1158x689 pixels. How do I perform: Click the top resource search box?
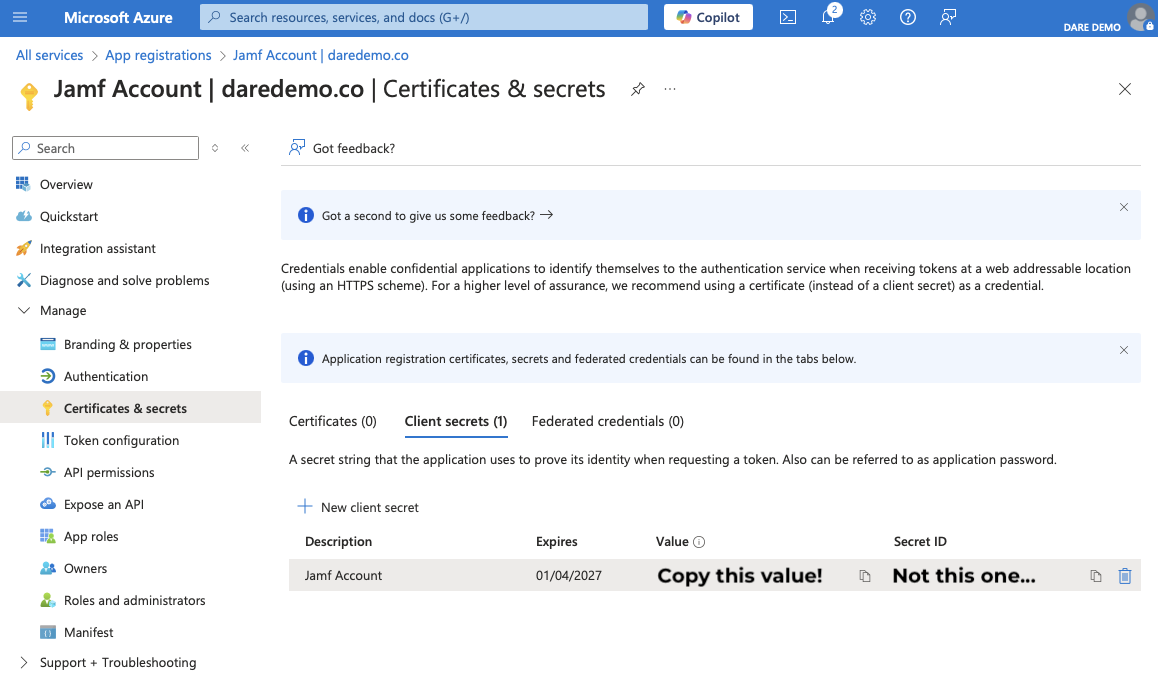[x=424, y=17]
